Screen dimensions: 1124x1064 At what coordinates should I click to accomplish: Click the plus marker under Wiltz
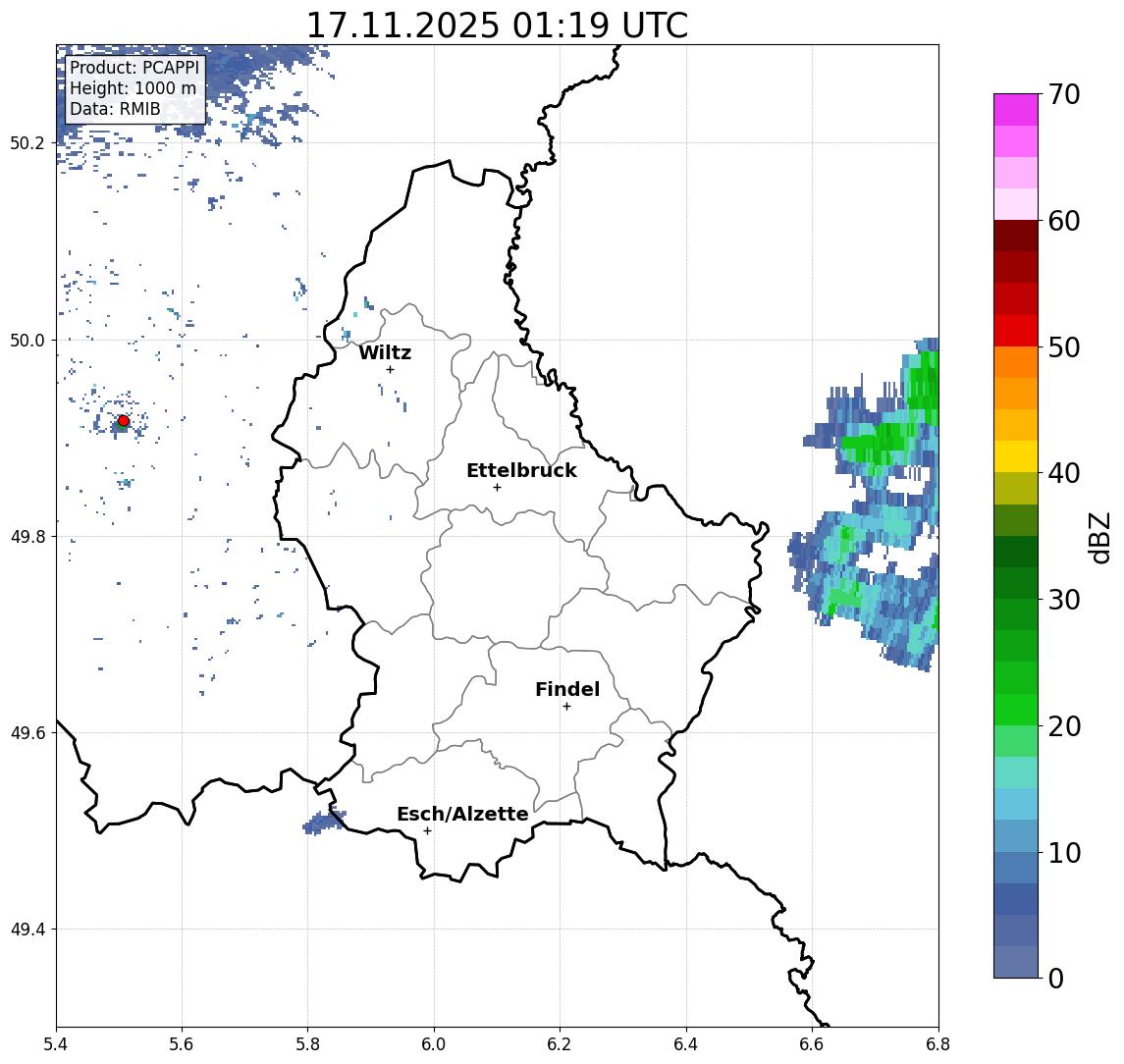click(x=390, y=369)
